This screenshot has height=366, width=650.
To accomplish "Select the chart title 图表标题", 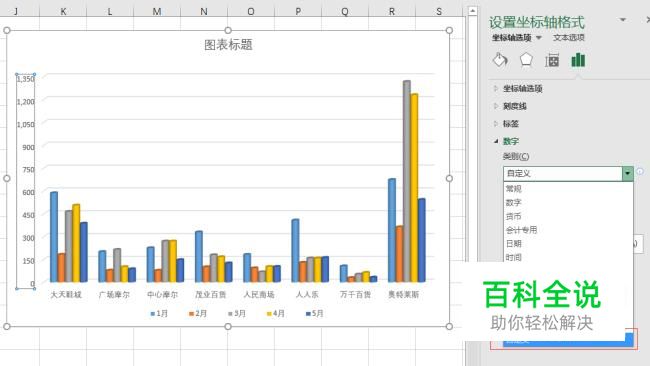I will click(x=228, y=45).
